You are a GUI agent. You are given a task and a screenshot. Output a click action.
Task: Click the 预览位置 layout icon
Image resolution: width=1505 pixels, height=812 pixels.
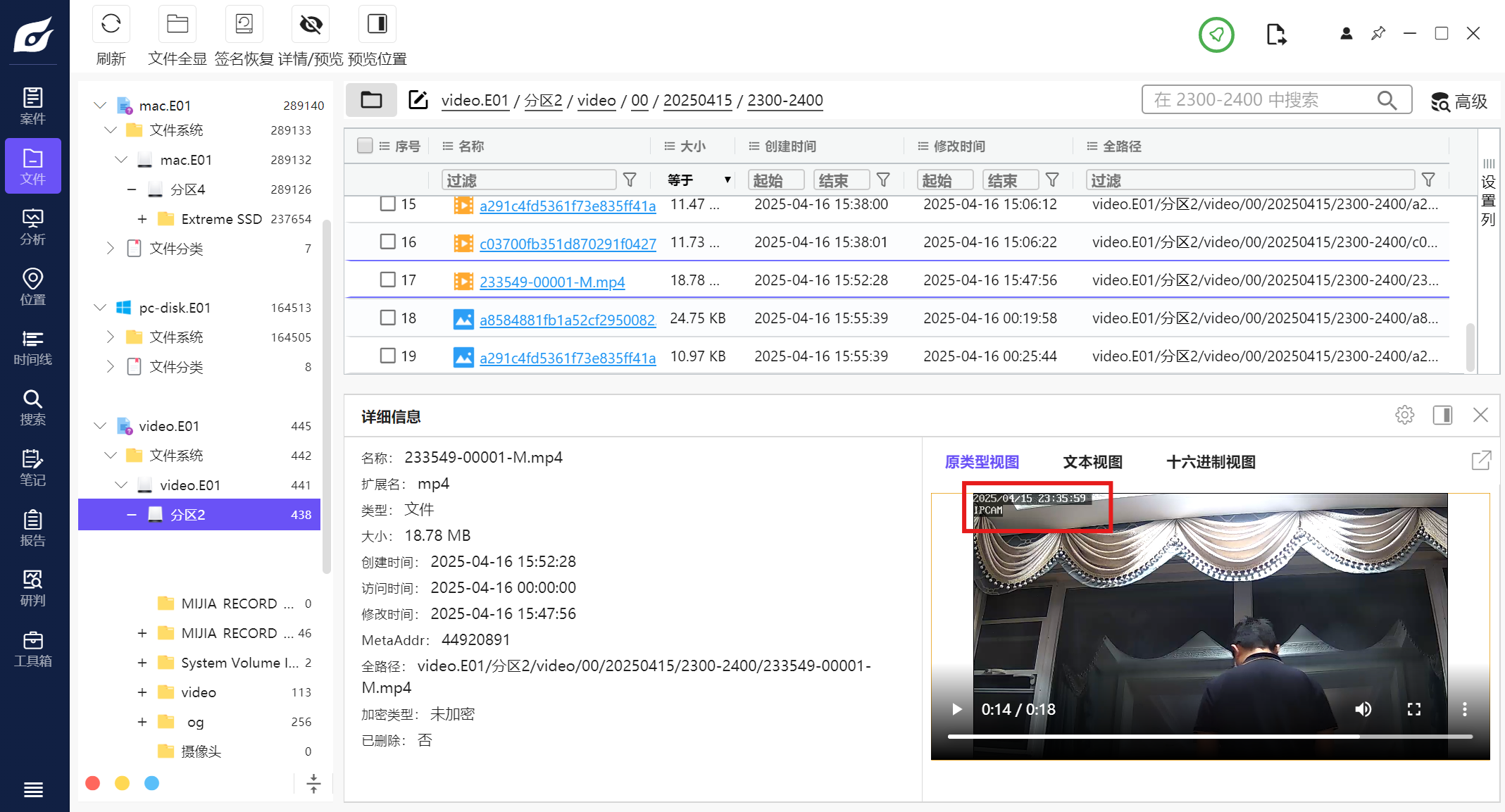[x=377, y=25]
